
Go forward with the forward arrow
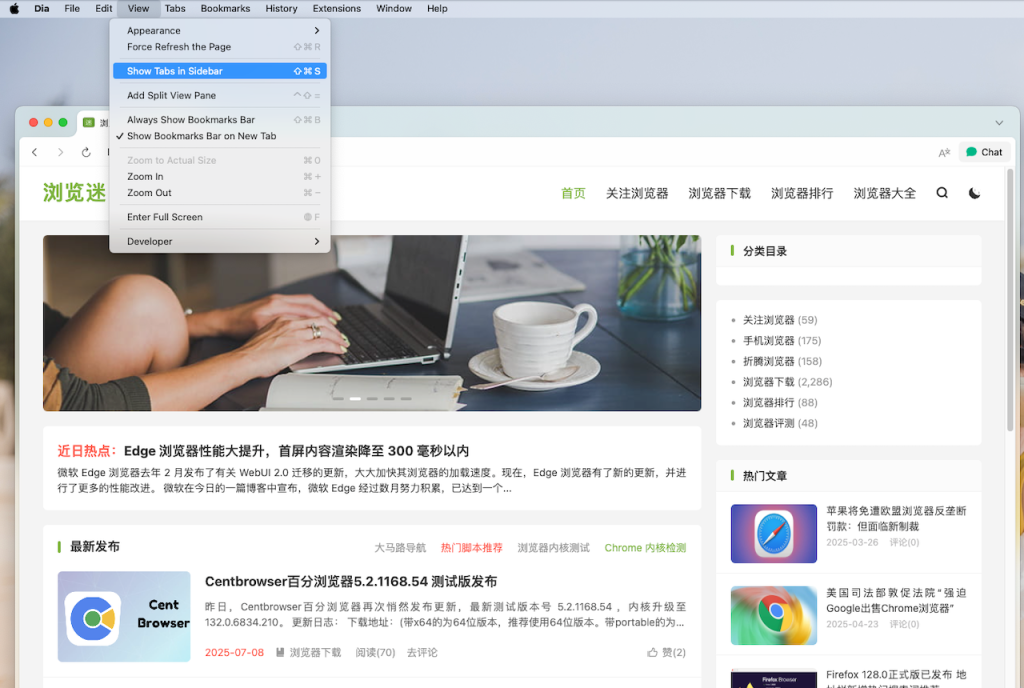[60, 152]
